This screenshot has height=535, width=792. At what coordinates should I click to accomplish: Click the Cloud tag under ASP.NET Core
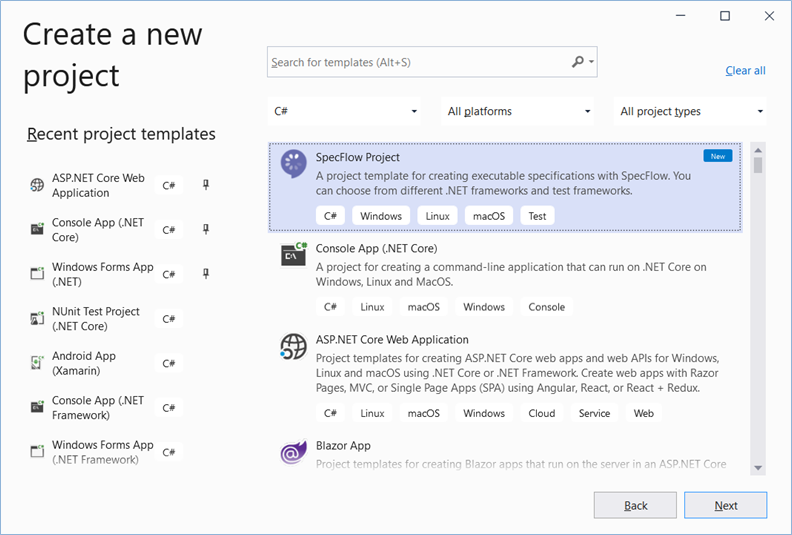[x=541, y=413]
